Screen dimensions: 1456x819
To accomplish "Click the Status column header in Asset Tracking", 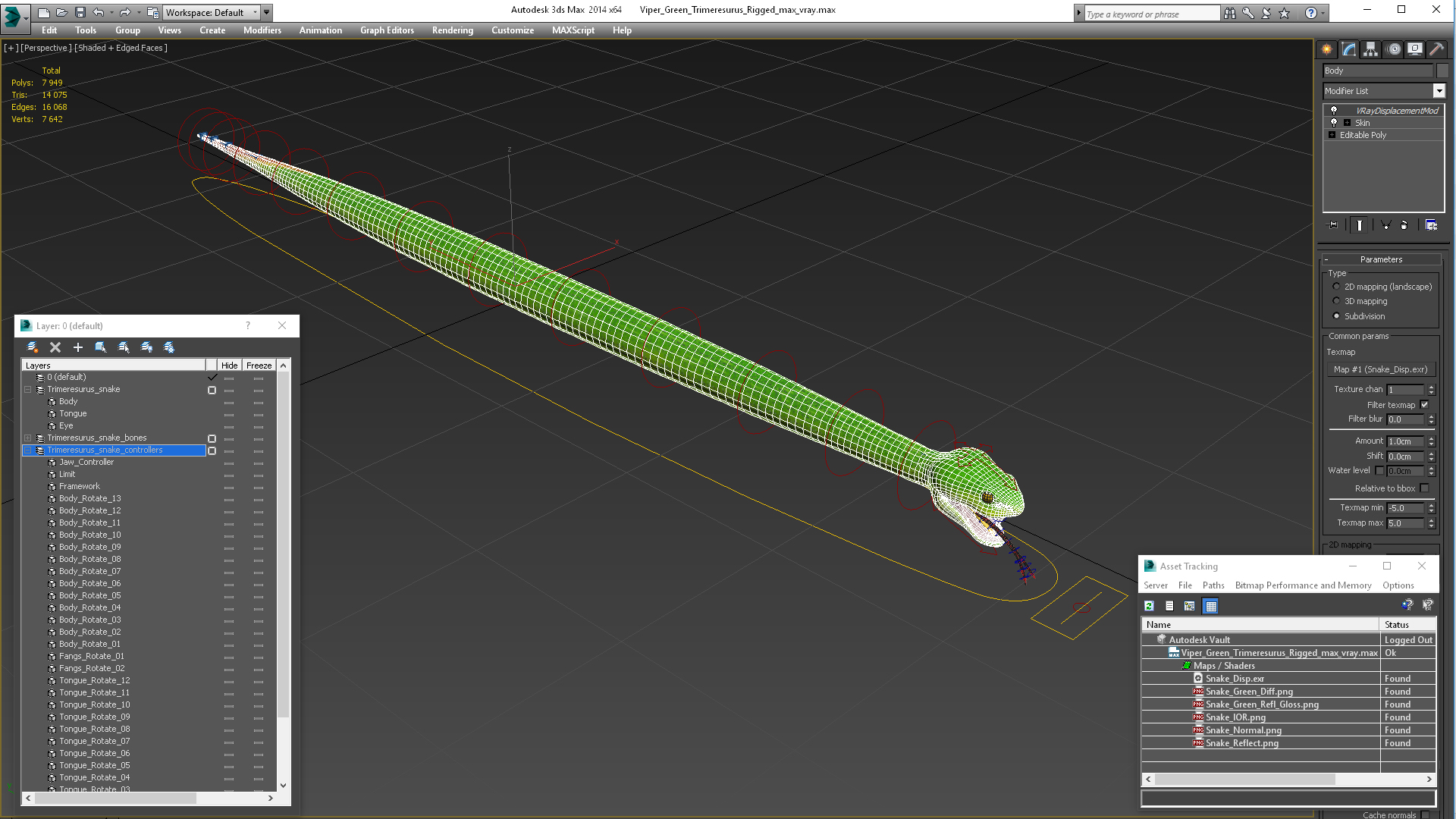I will [1407, 625].
